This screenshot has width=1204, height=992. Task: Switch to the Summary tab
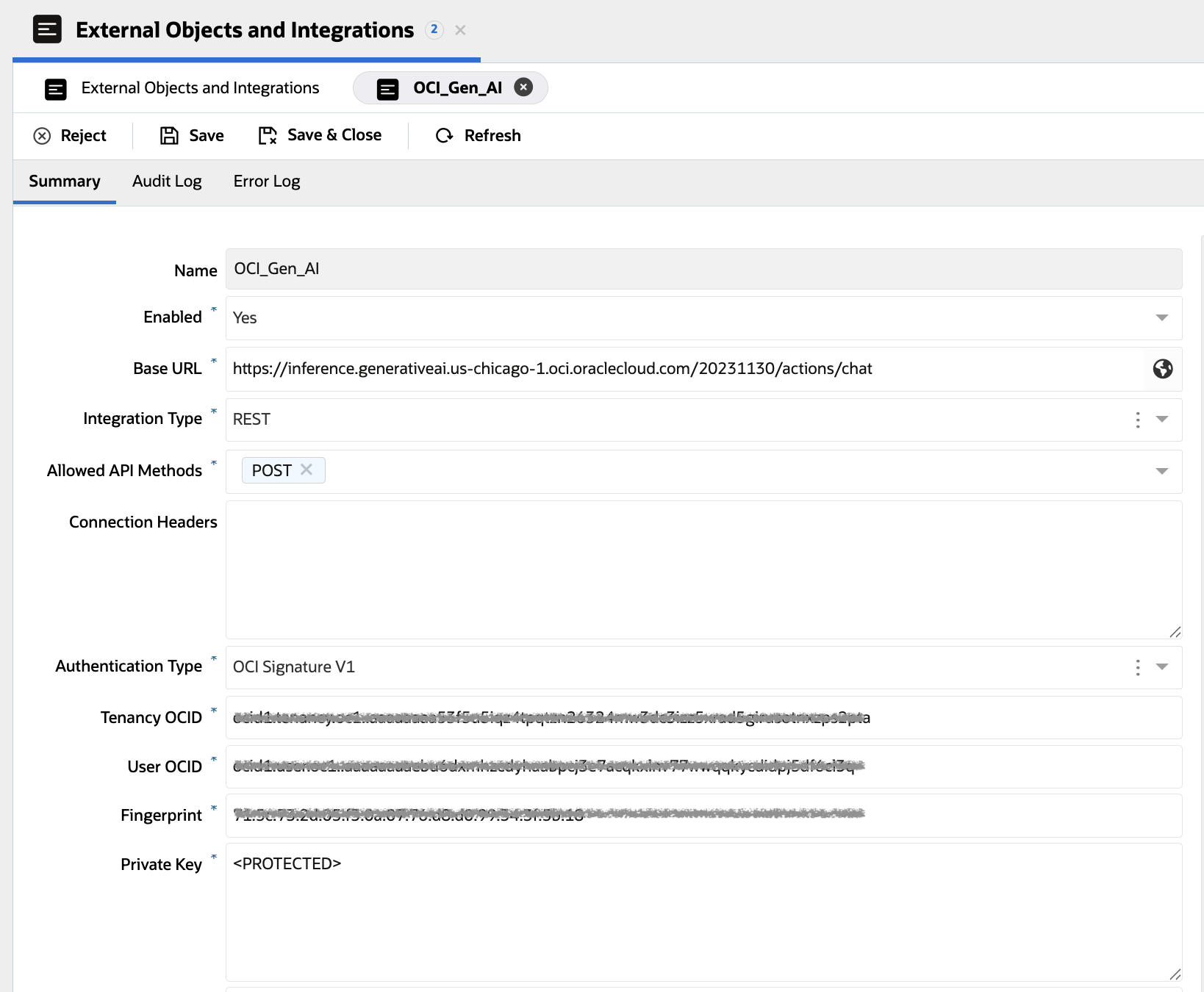pyautogui.click(x=65, y=181)
